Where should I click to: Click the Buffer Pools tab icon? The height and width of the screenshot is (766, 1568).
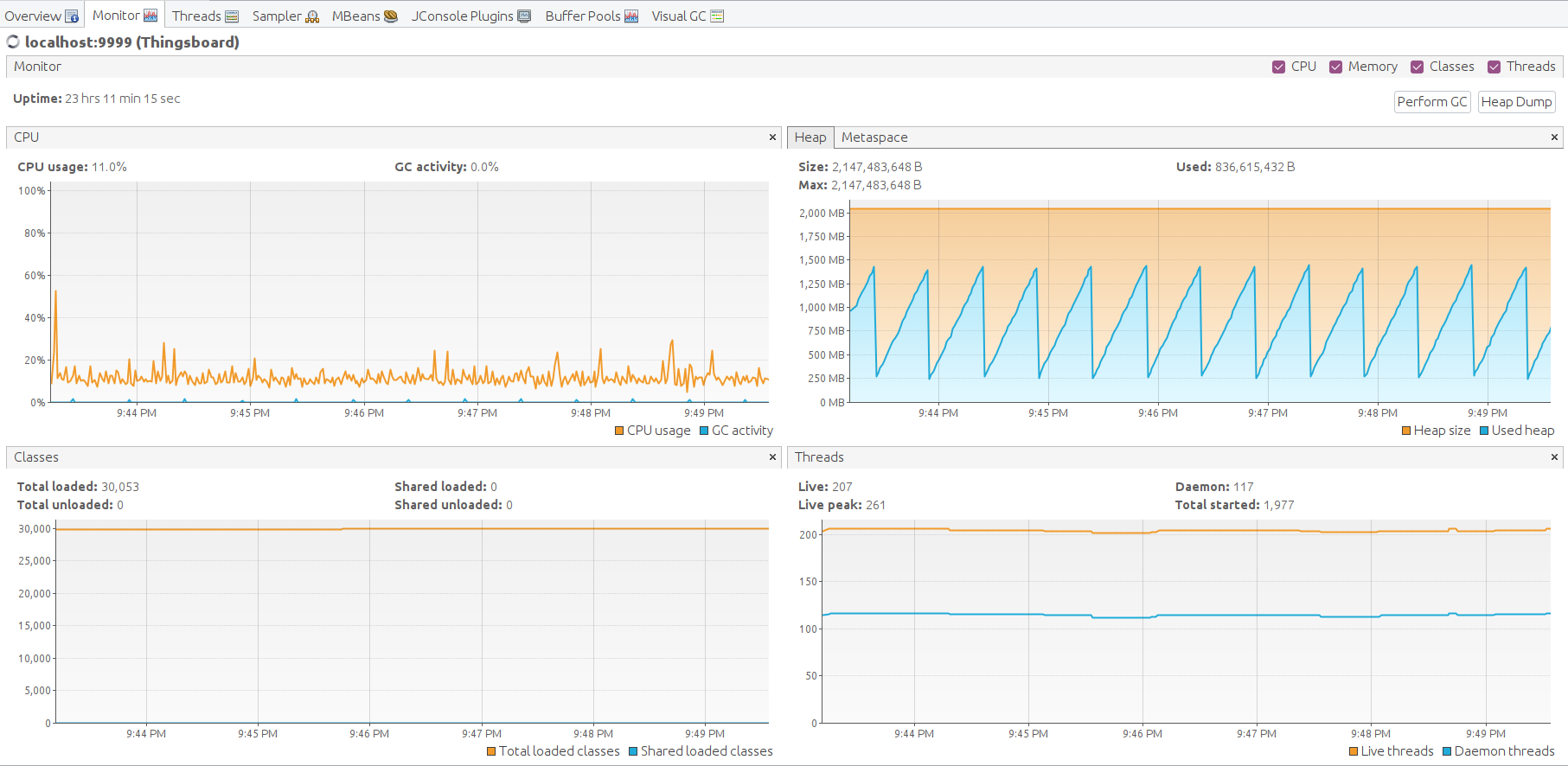(631, 16)
